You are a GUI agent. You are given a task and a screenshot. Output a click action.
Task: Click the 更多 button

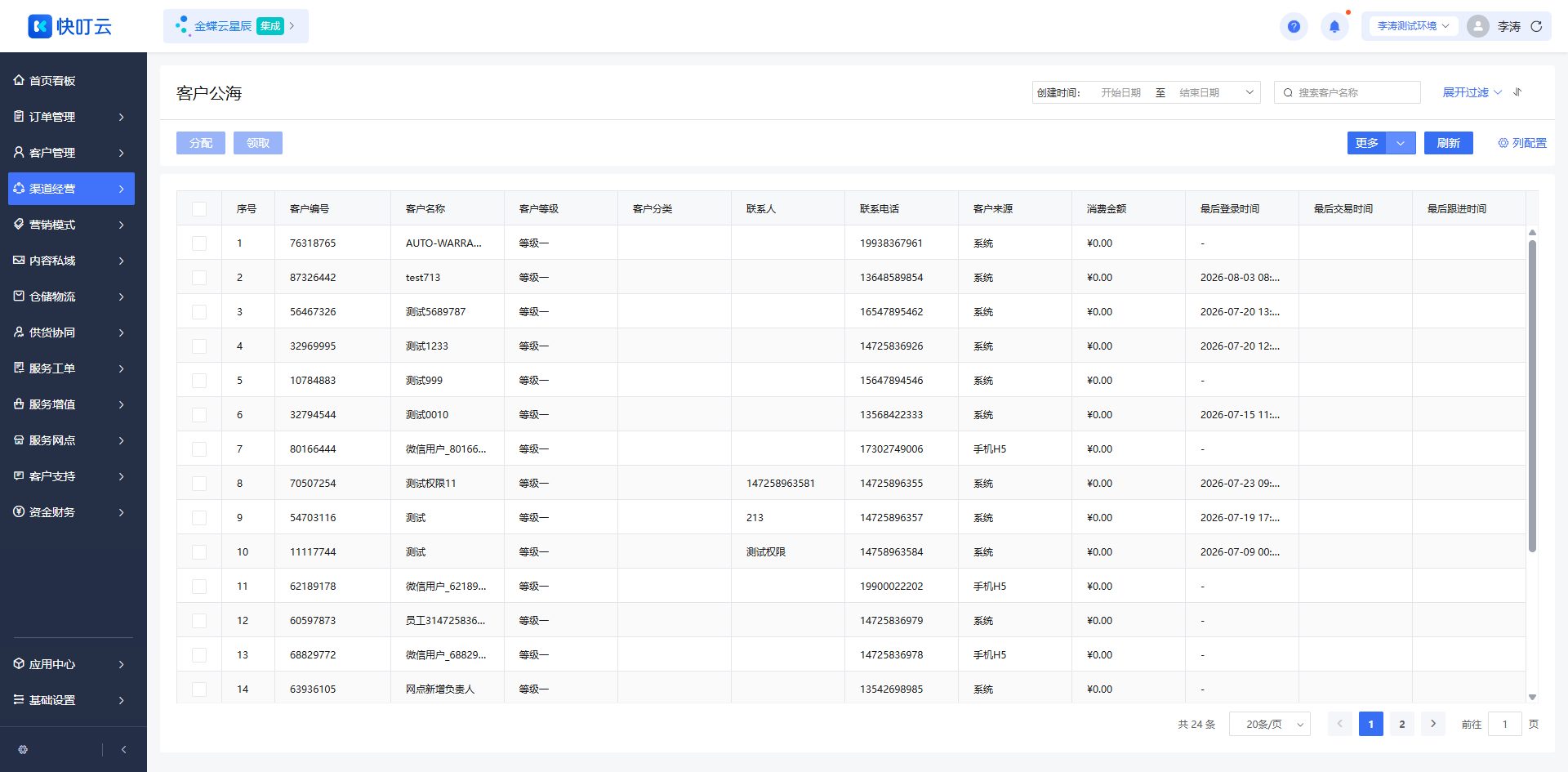tap(1367, 143)
